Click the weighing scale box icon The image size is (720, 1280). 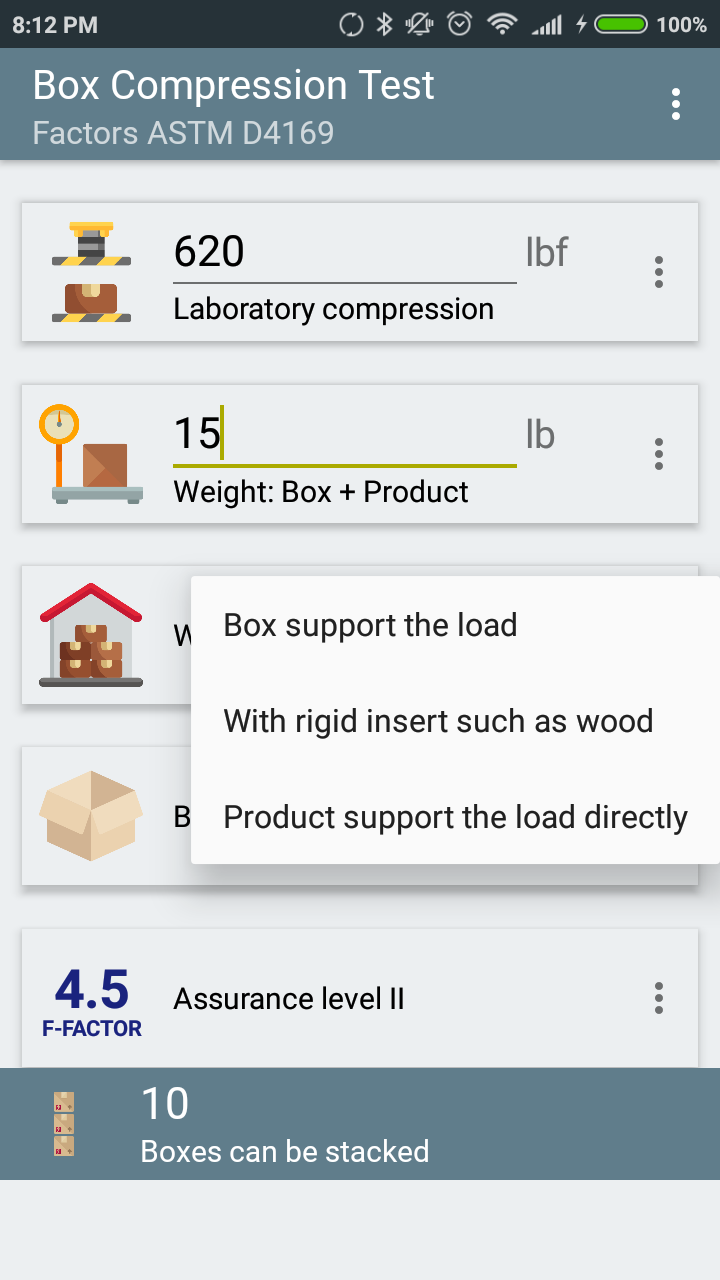(91, 455)
